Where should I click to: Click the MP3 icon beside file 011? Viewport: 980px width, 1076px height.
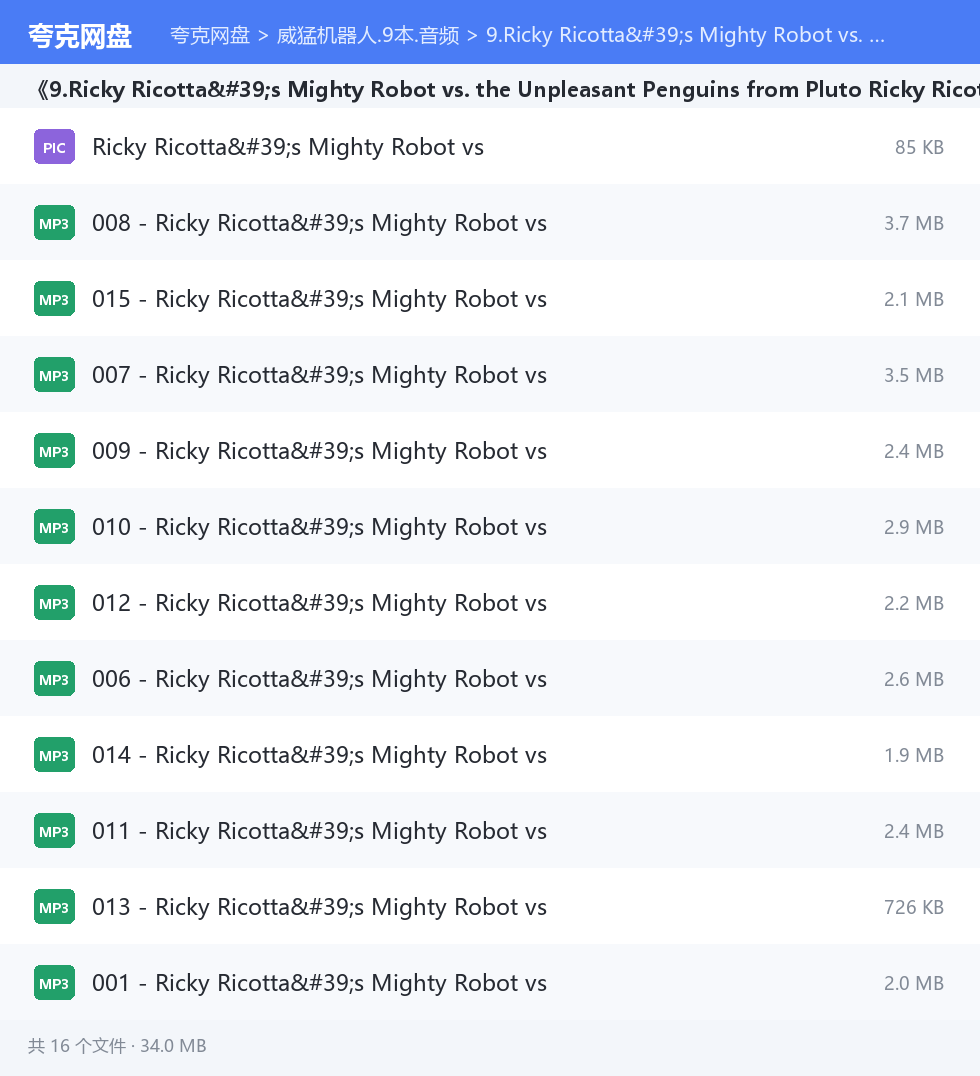click(54, 831)
